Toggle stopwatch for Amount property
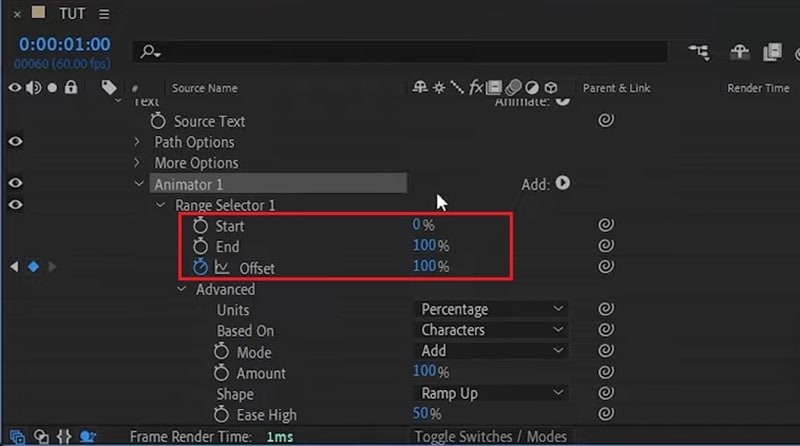 coord(221,373)
